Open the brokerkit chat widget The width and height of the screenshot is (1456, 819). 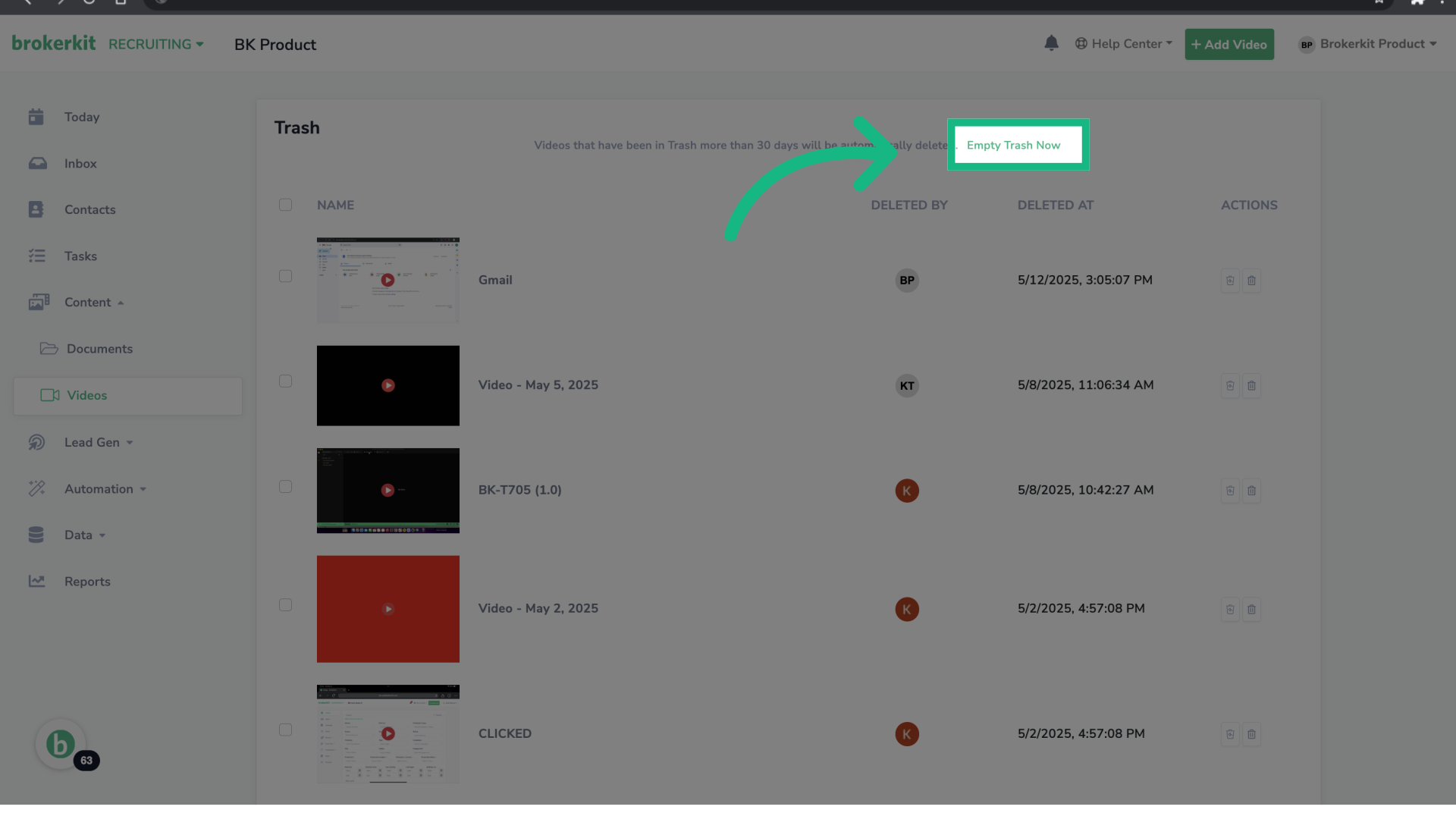pos(61,745)
